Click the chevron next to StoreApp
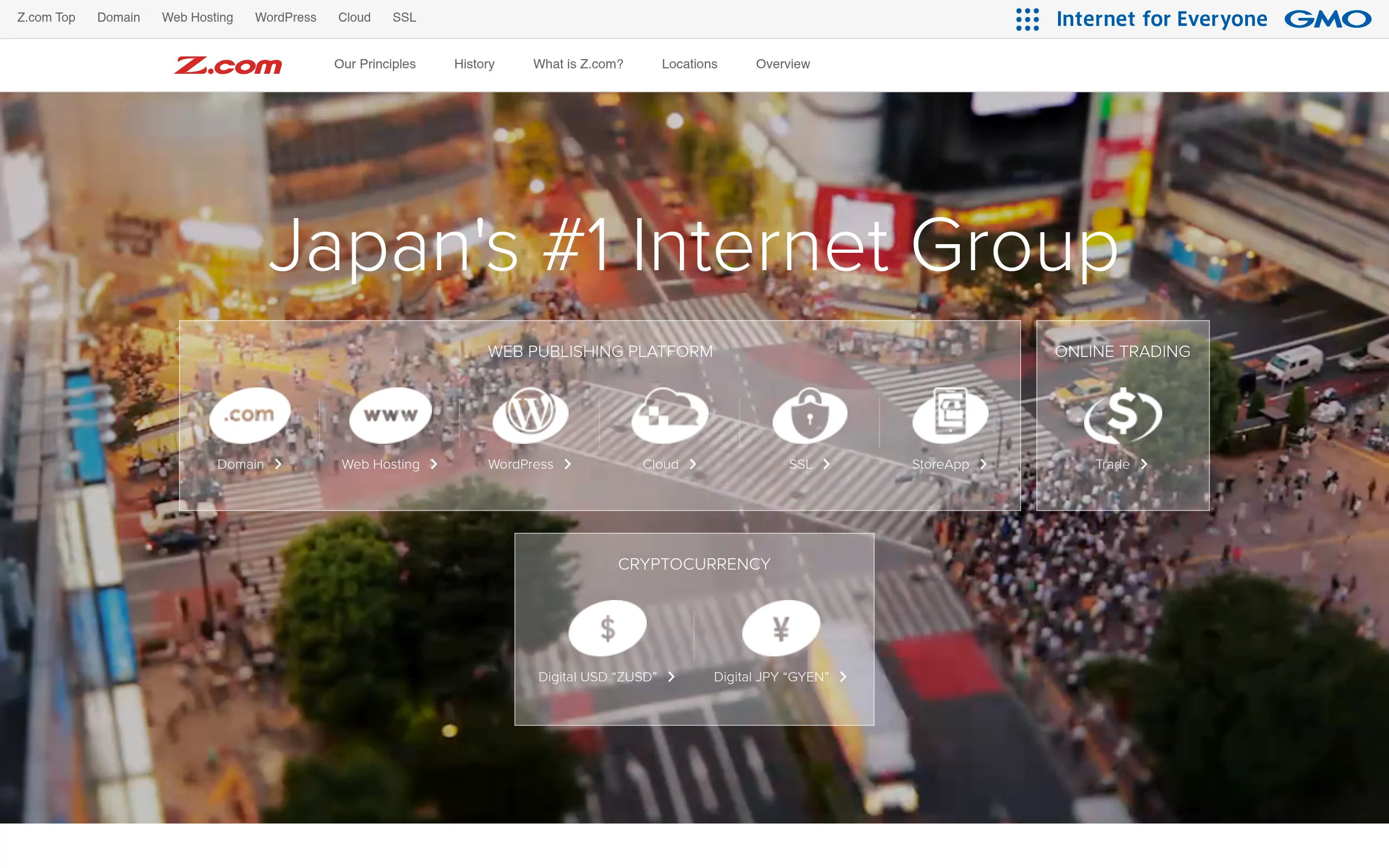 click(x=983, y=464)
